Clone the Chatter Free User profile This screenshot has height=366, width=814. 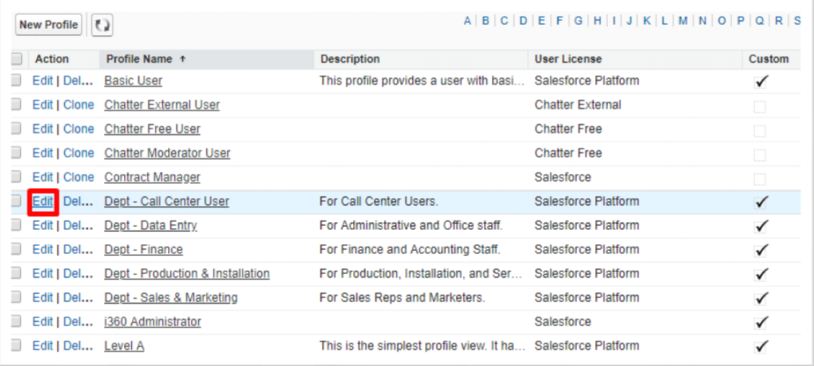click(x=78, y=129)
